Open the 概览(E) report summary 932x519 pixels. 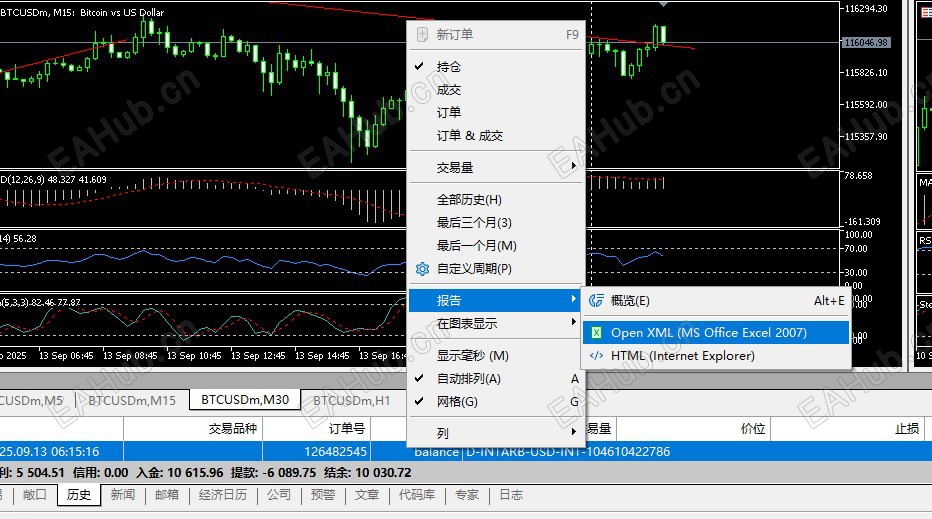(x=716, y=301)
